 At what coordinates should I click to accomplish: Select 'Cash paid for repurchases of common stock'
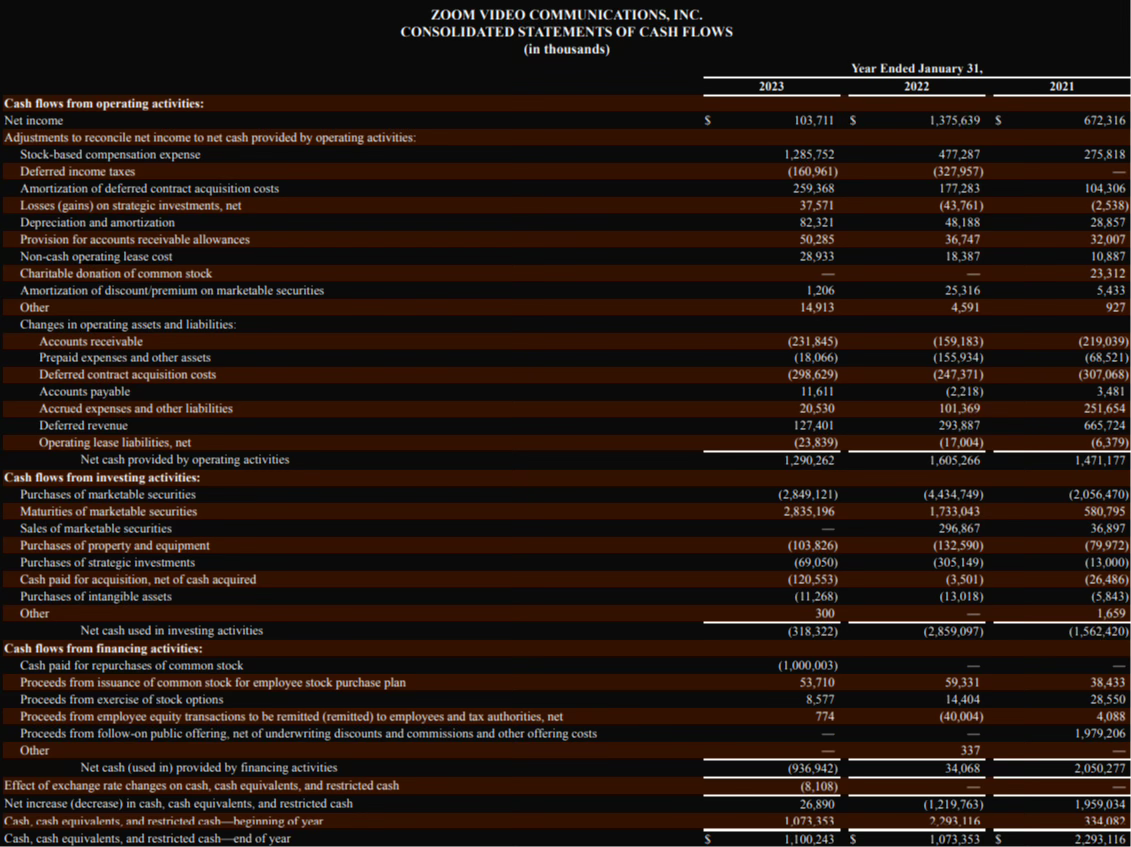click(x=132, y=665)
